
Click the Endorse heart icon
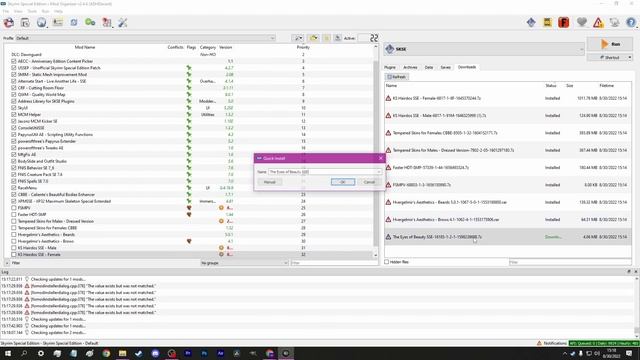[x=582, y=22]
